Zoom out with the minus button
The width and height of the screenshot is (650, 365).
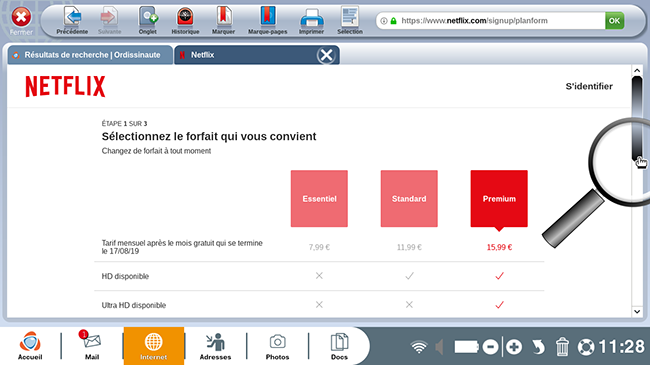click(x=490, y=347)
